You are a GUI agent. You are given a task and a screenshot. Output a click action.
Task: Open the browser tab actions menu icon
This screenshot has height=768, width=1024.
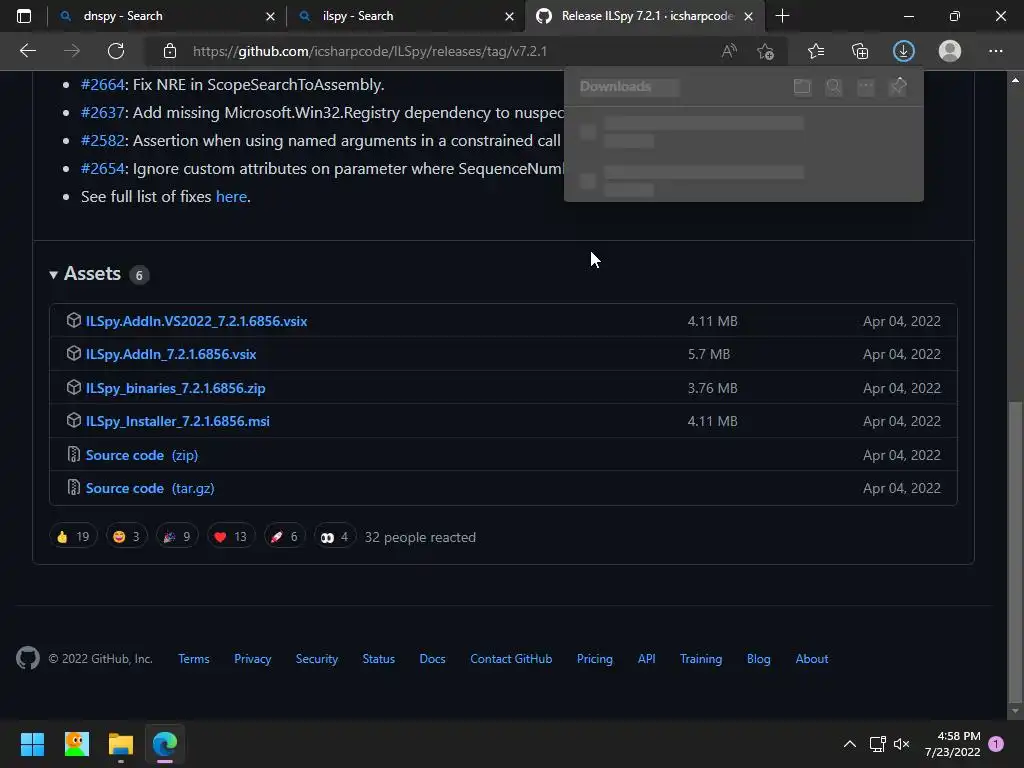[x=24, y=16]
